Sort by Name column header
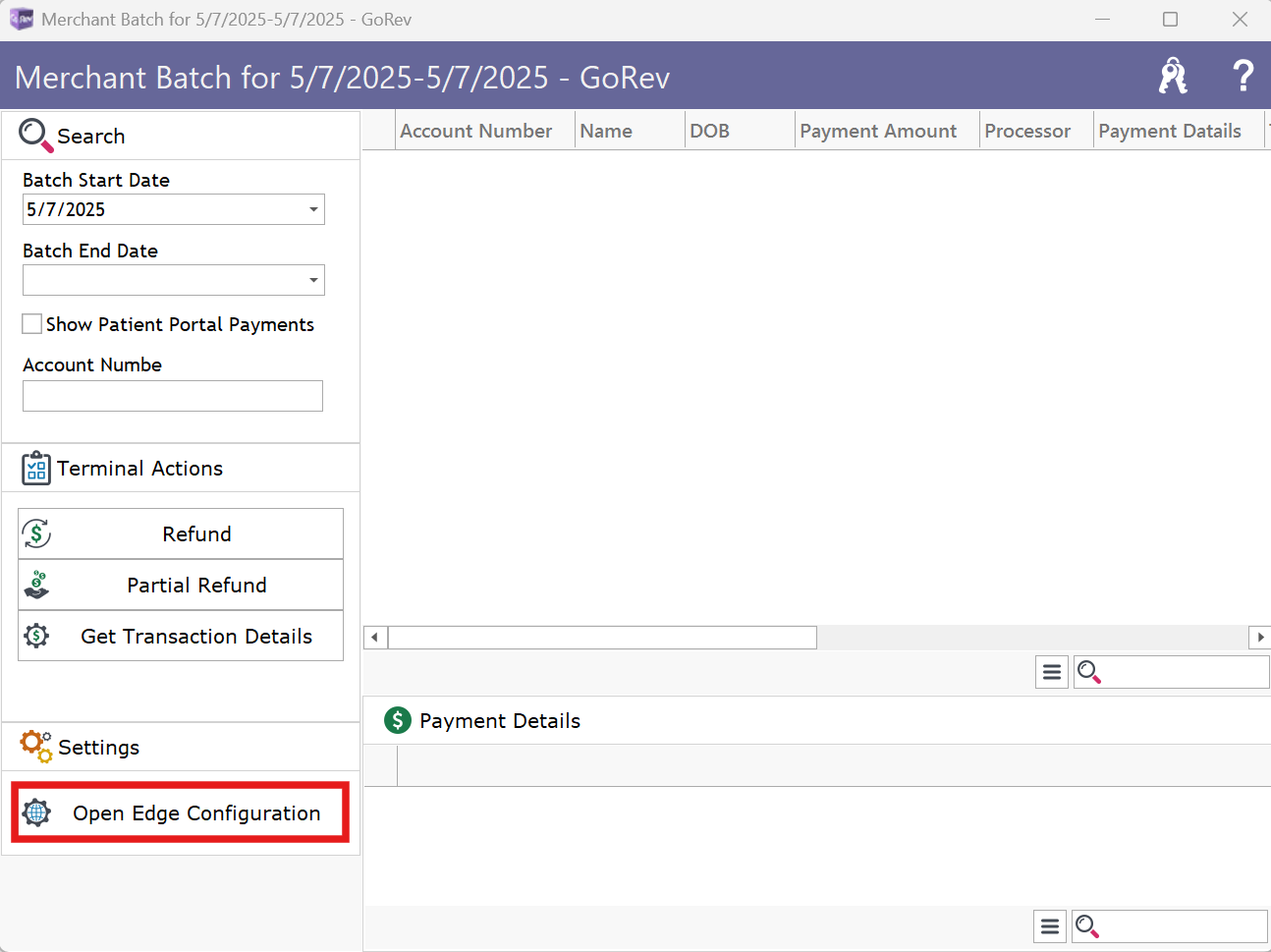The width and height of the screenshot is (1271, 952). coord(630,131)
